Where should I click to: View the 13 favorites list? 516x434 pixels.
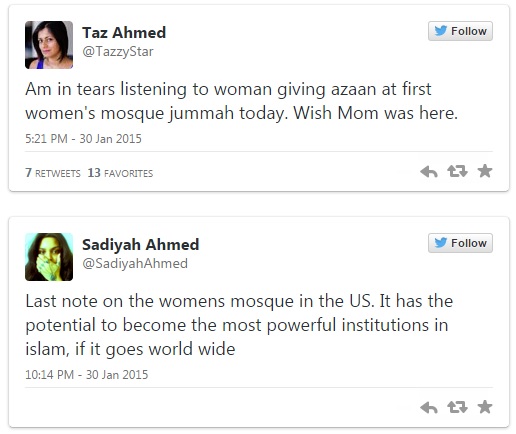[120, 173]
